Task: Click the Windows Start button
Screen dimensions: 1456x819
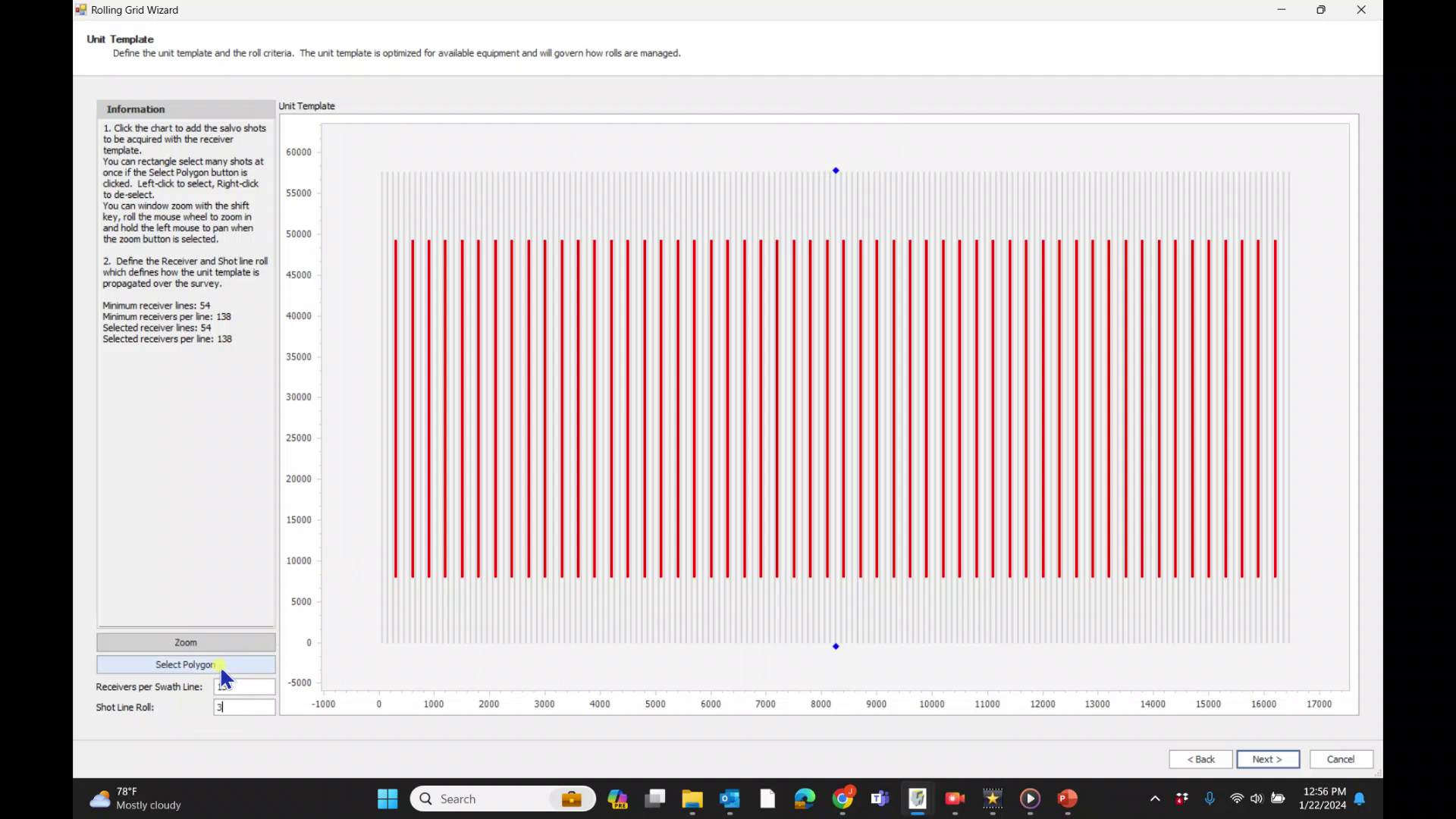Action: (387, 799)
